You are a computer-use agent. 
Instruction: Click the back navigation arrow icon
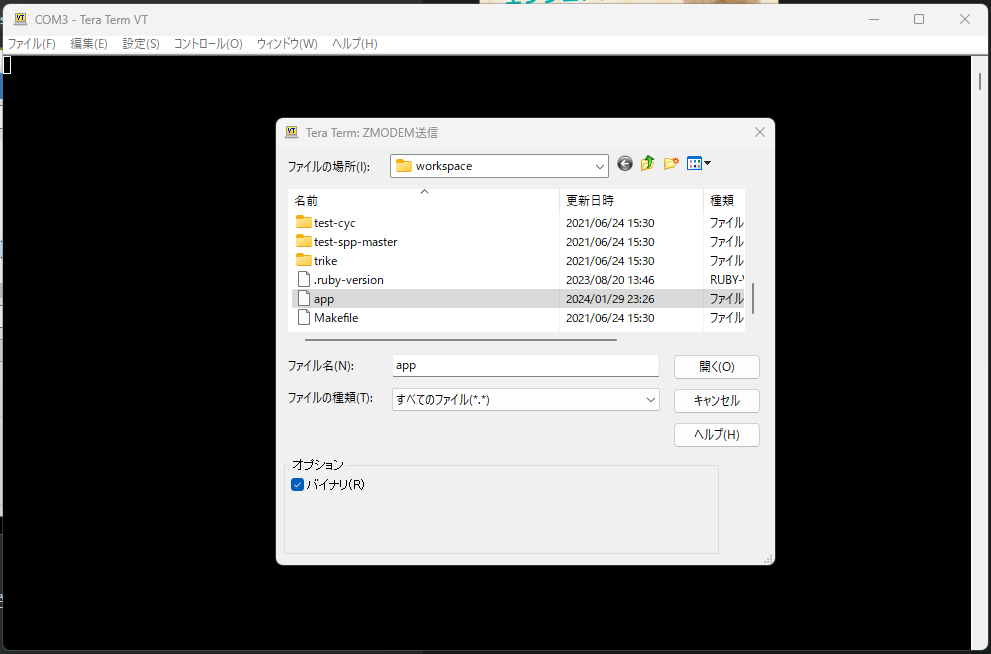click(x=624, y=163)
